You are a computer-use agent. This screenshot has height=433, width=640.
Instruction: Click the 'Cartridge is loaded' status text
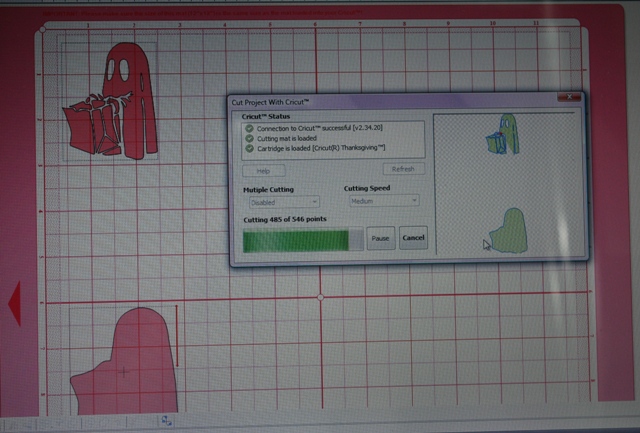pyautogui.click(x=321, y=148)
